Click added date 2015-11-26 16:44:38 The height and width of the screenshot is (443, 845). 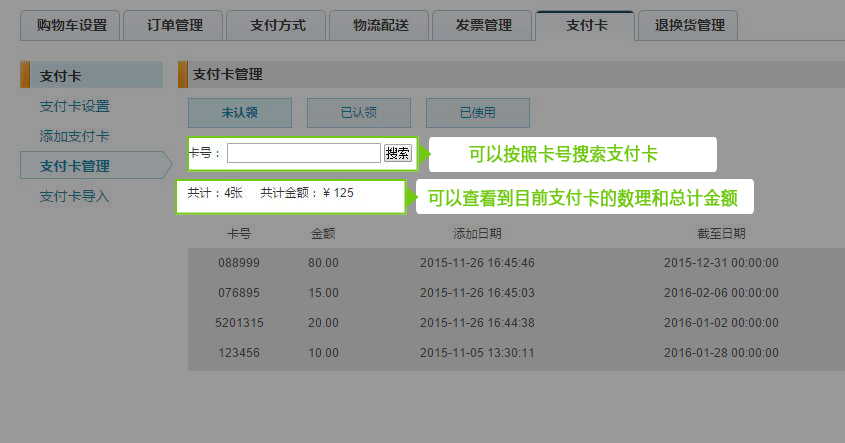(477, 323)
